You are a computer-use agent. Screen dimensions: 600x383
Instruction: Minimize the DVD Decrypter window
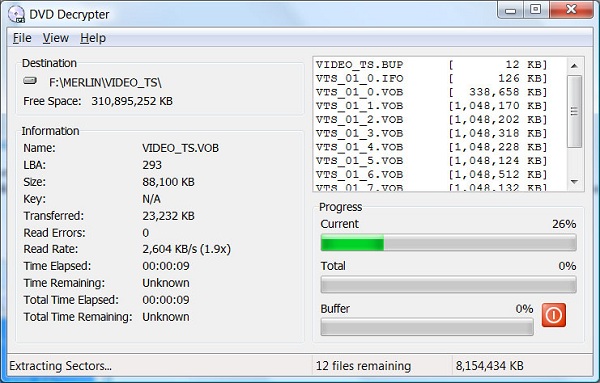[x=510, y=10]
